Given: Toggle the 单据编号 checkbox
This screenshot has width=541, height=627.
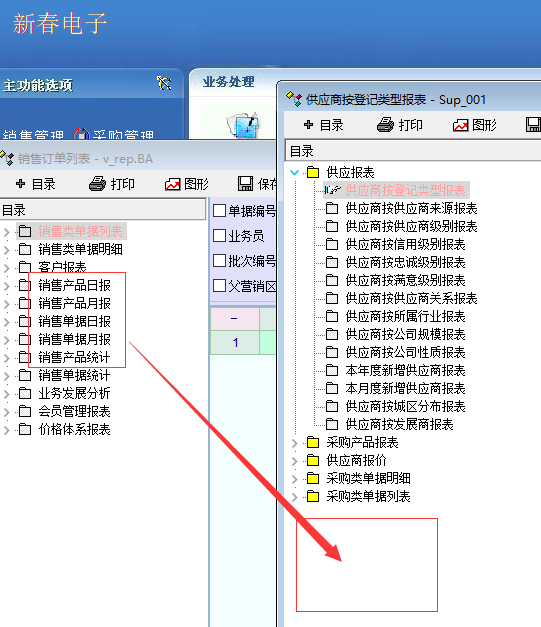Looking at the screenshot, I should pyautogui.click(x=219, y=210).
